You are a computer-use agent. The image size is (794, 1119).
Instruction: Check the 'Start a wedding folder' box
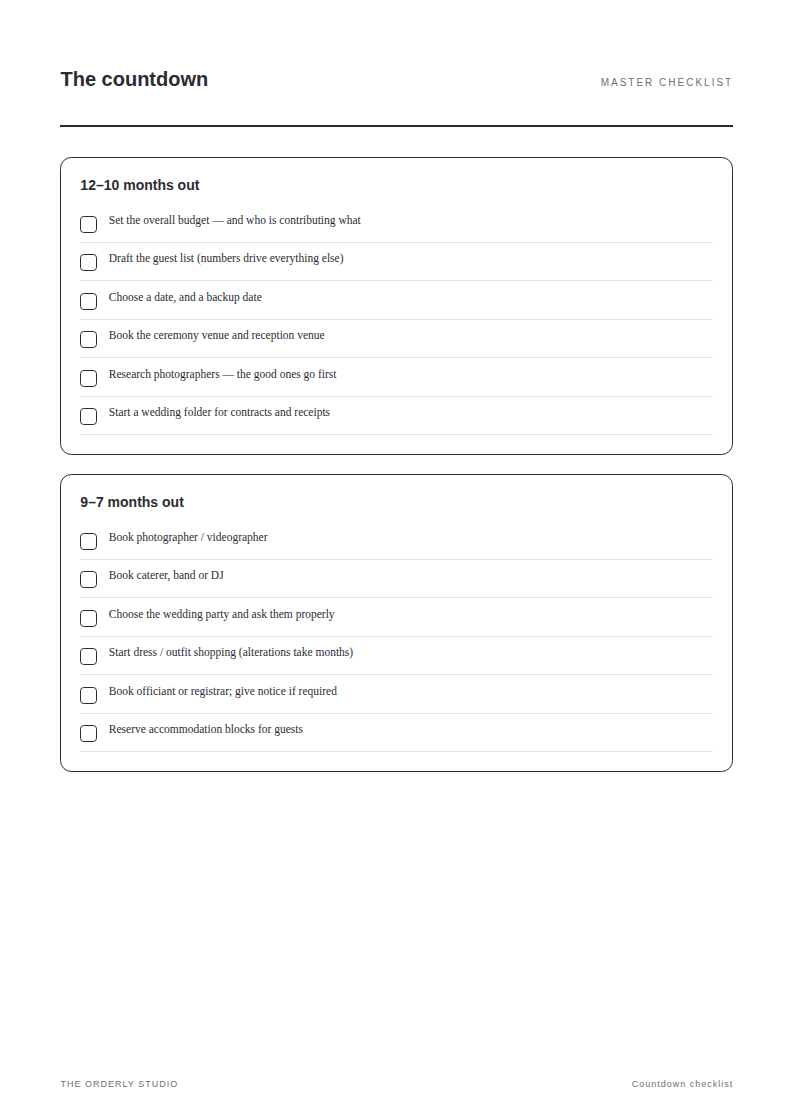click(x=88, y=416)
